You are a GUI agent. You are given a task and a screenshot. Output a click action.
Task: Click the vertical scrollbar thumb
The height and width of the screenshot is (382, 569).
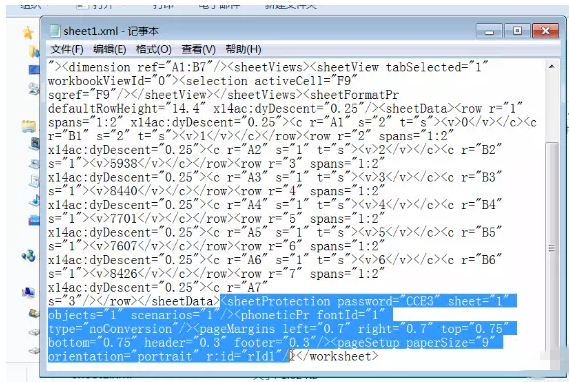tap(552, 248)
